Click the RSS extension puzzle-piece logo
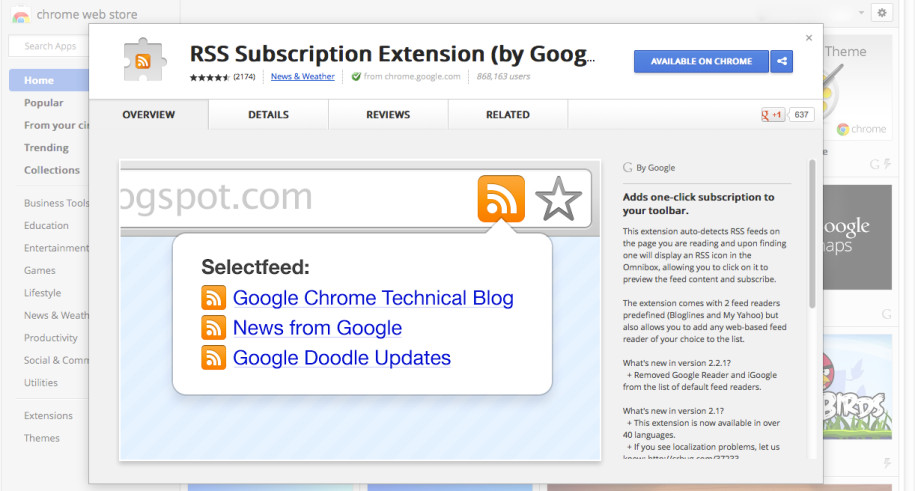Image resolution: width=915 pixels, height=491 pixels. point(145,61)
